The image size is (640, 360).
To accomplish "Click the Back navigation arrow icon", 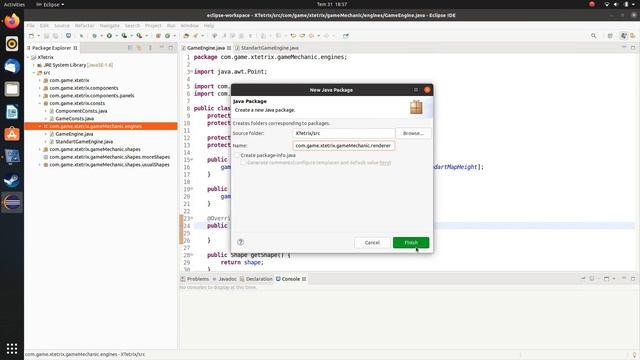I will pos(312,36).
